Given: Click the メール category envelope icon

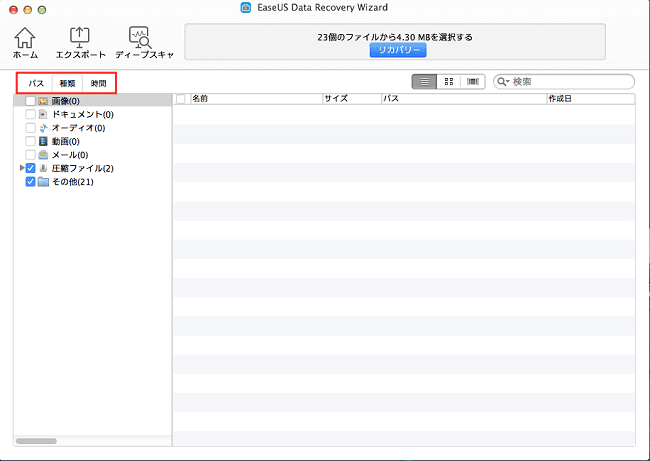Looking at the screenshot, I should pos(43,155).
